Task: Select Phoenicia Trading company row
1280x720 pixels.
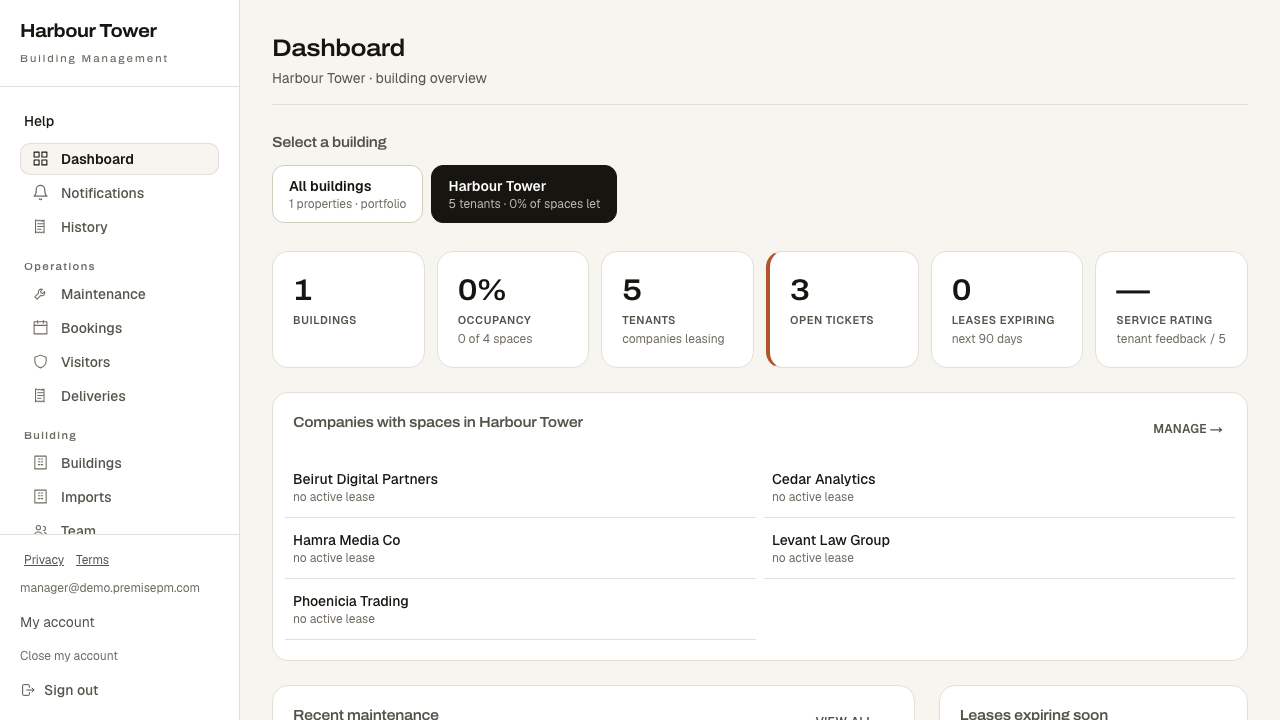Action: 520,609
